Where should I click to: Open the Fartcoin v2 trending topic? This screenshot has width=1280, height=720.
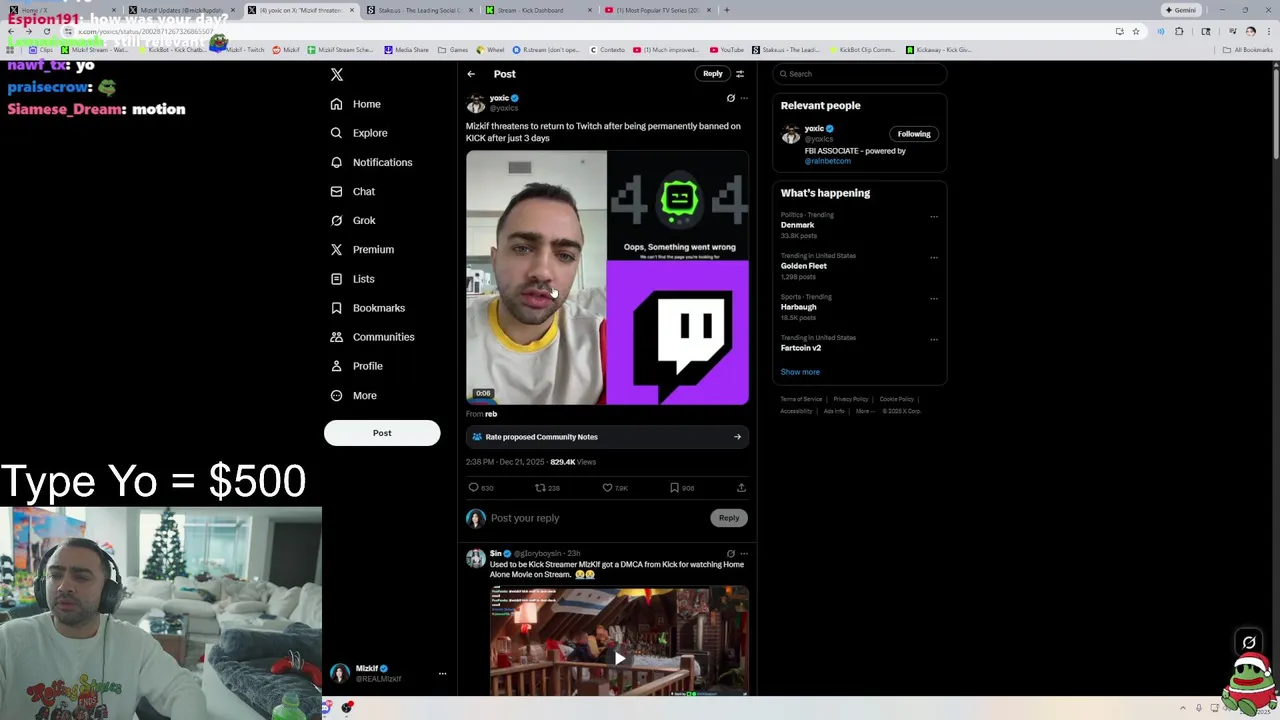[801, 348]
